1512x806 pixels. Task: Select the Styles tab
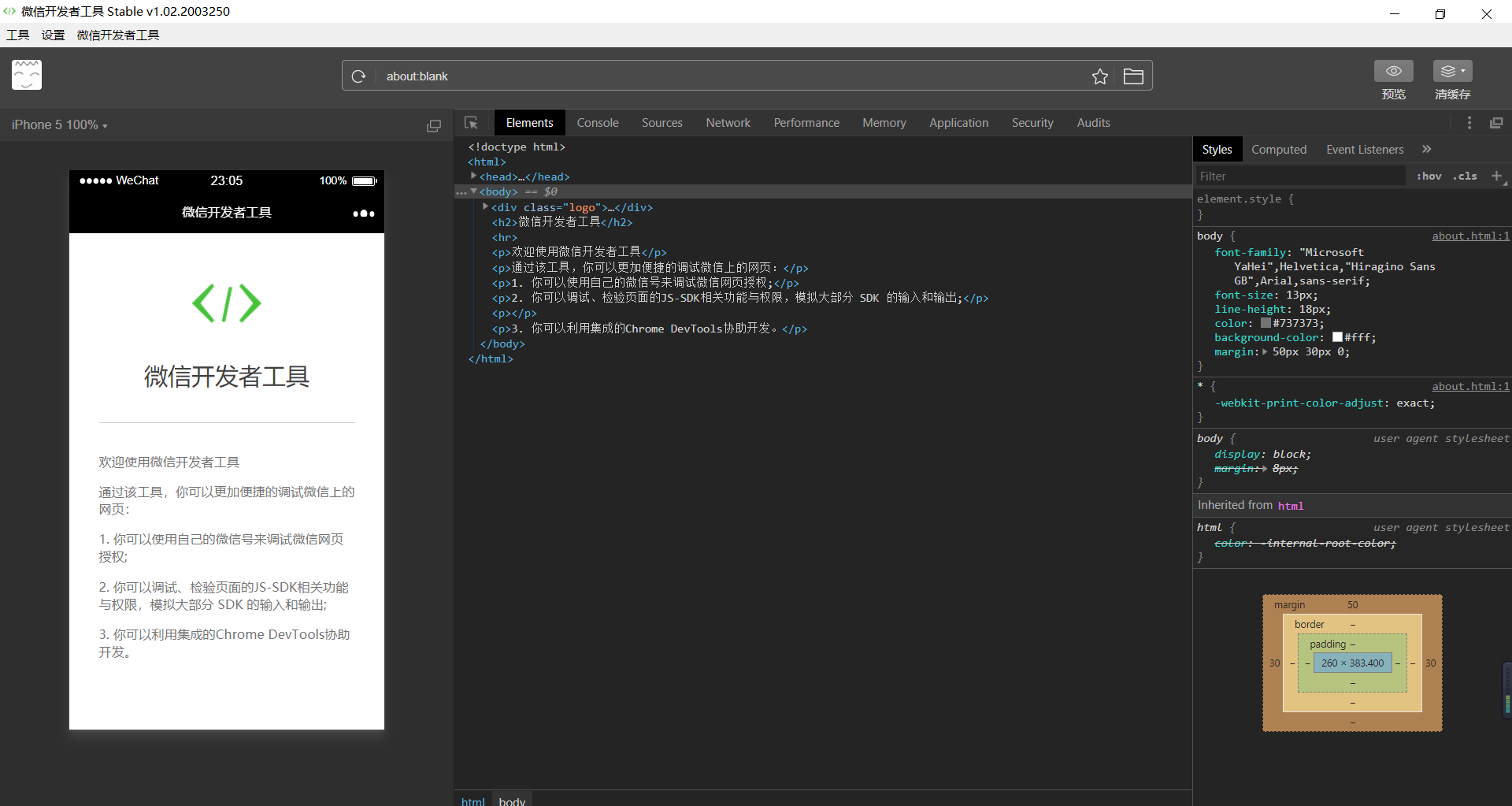tap(1217, 150)
